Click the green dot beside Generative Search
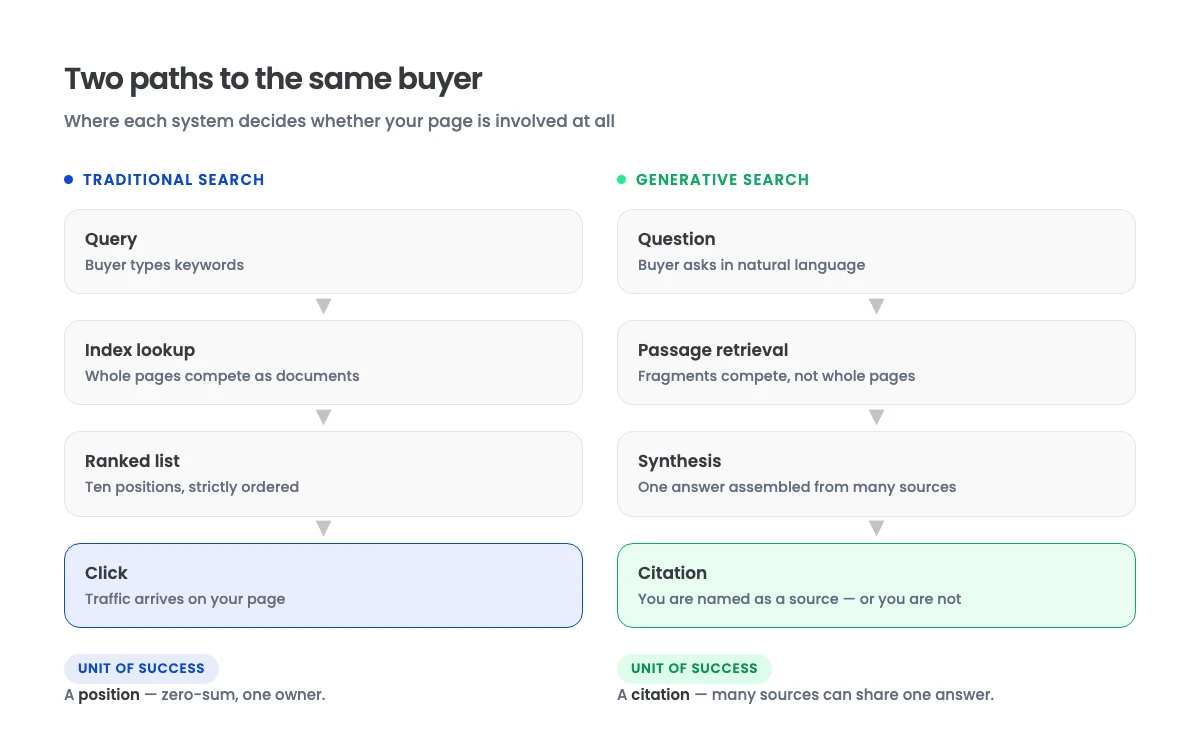The image size is (1200, 740). coord(622,180)
